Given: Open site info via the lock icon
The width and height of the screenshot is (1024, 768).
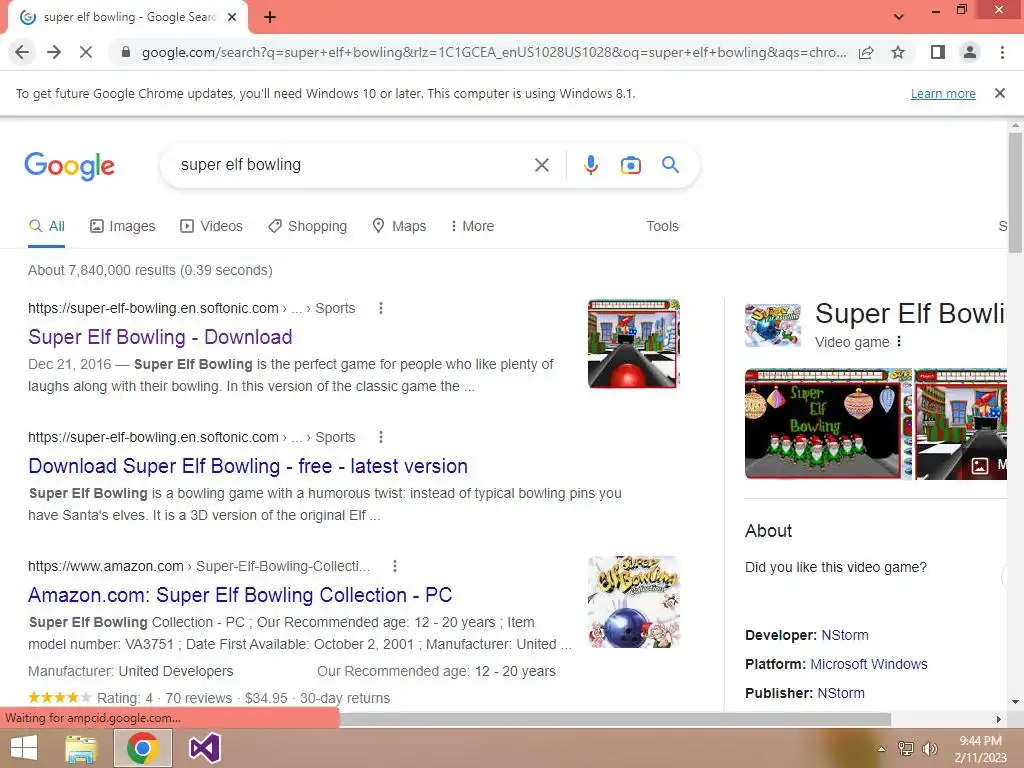Looking at the screenshot, I should [x=126, y=52].
